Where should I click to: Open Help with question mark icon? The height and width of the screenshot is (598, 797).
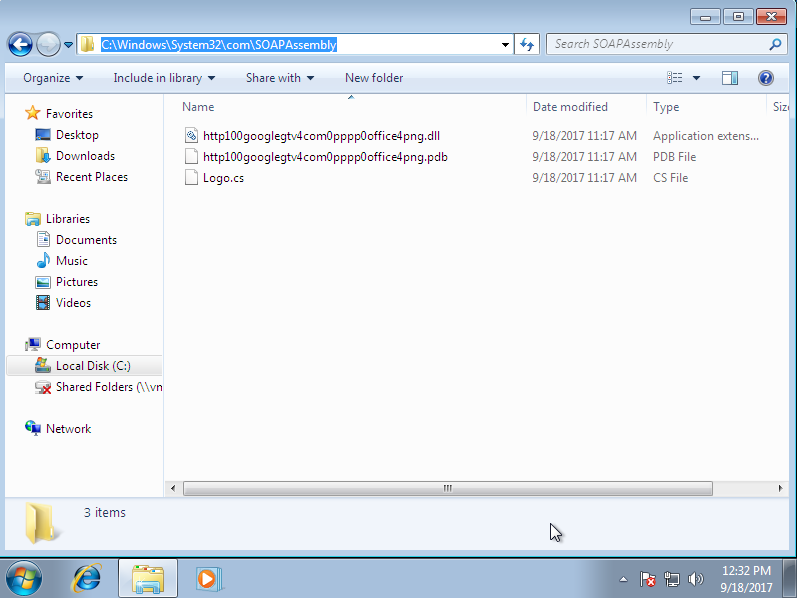pos(765,78)
